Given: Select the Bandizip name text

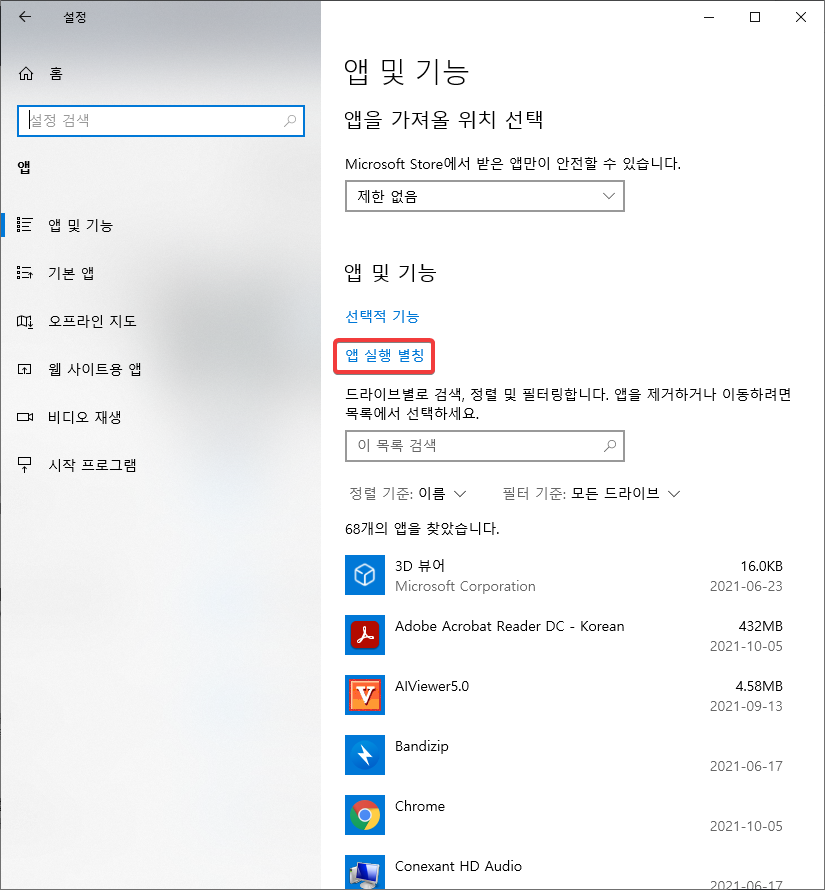Looking at the screenshot, I should 421,746.
